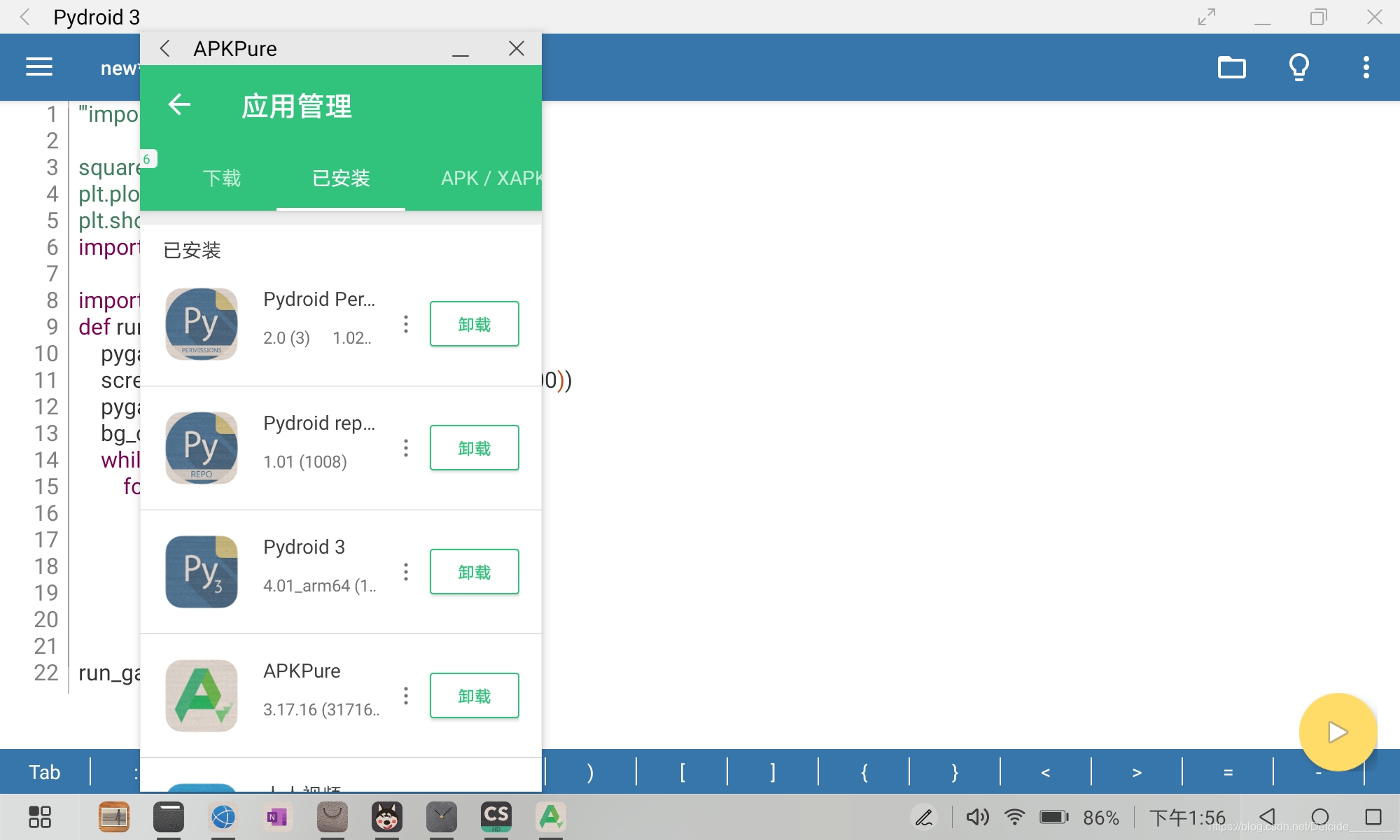This screenshot has width=1400, height=840.
Task: Click the lightbulb hints icon
Action: point(1299,67)
